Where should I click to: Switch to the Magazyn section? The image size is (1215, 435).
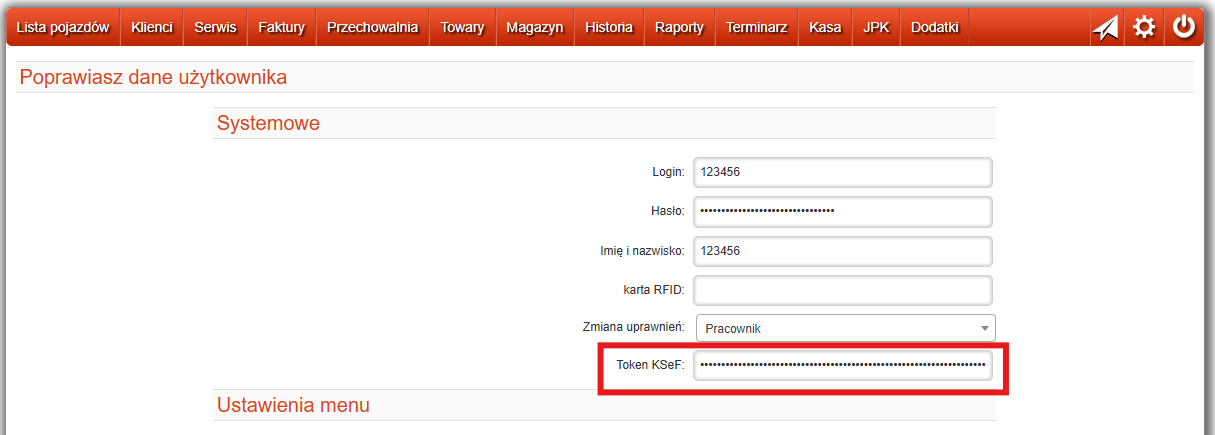534,28
